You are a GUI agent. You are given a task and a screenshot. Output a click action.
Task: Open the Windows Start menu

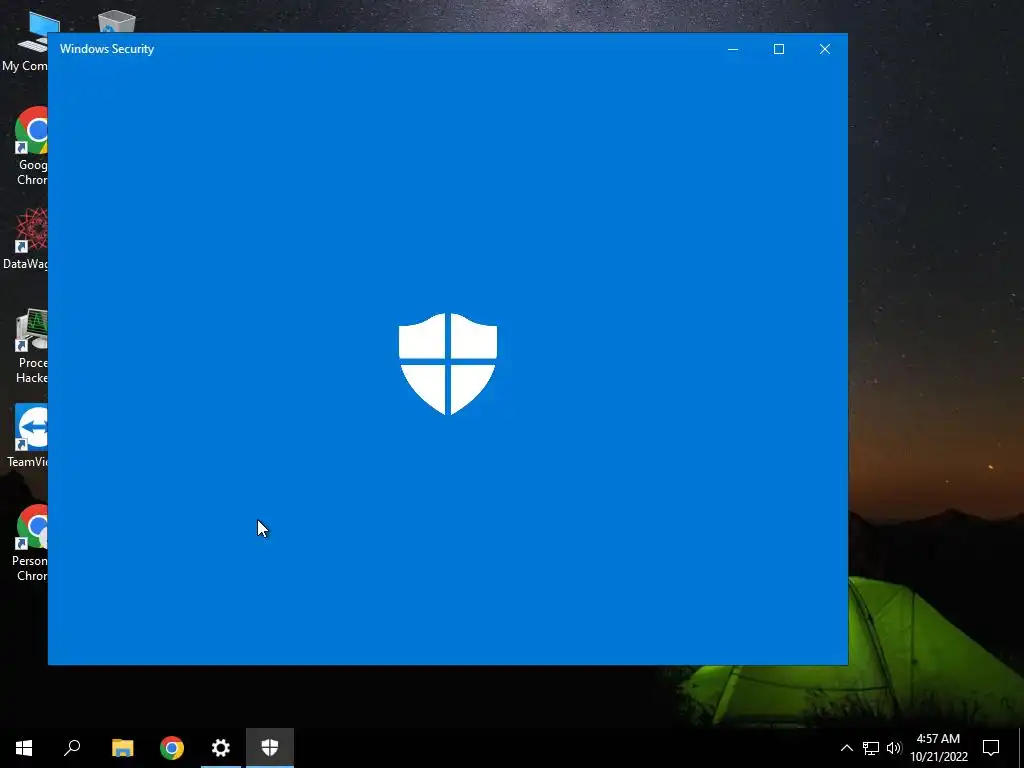[24, 748]
